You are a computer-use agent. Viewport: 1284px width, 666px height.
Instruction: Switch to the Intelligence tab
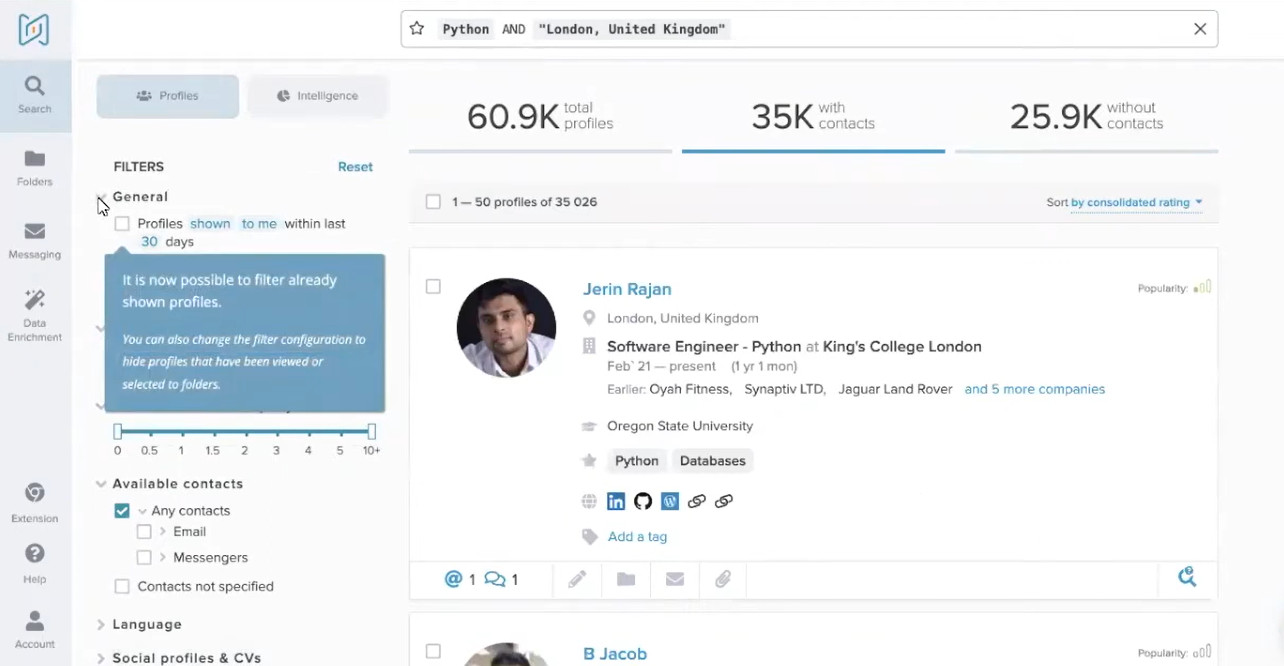pos(317,95)
